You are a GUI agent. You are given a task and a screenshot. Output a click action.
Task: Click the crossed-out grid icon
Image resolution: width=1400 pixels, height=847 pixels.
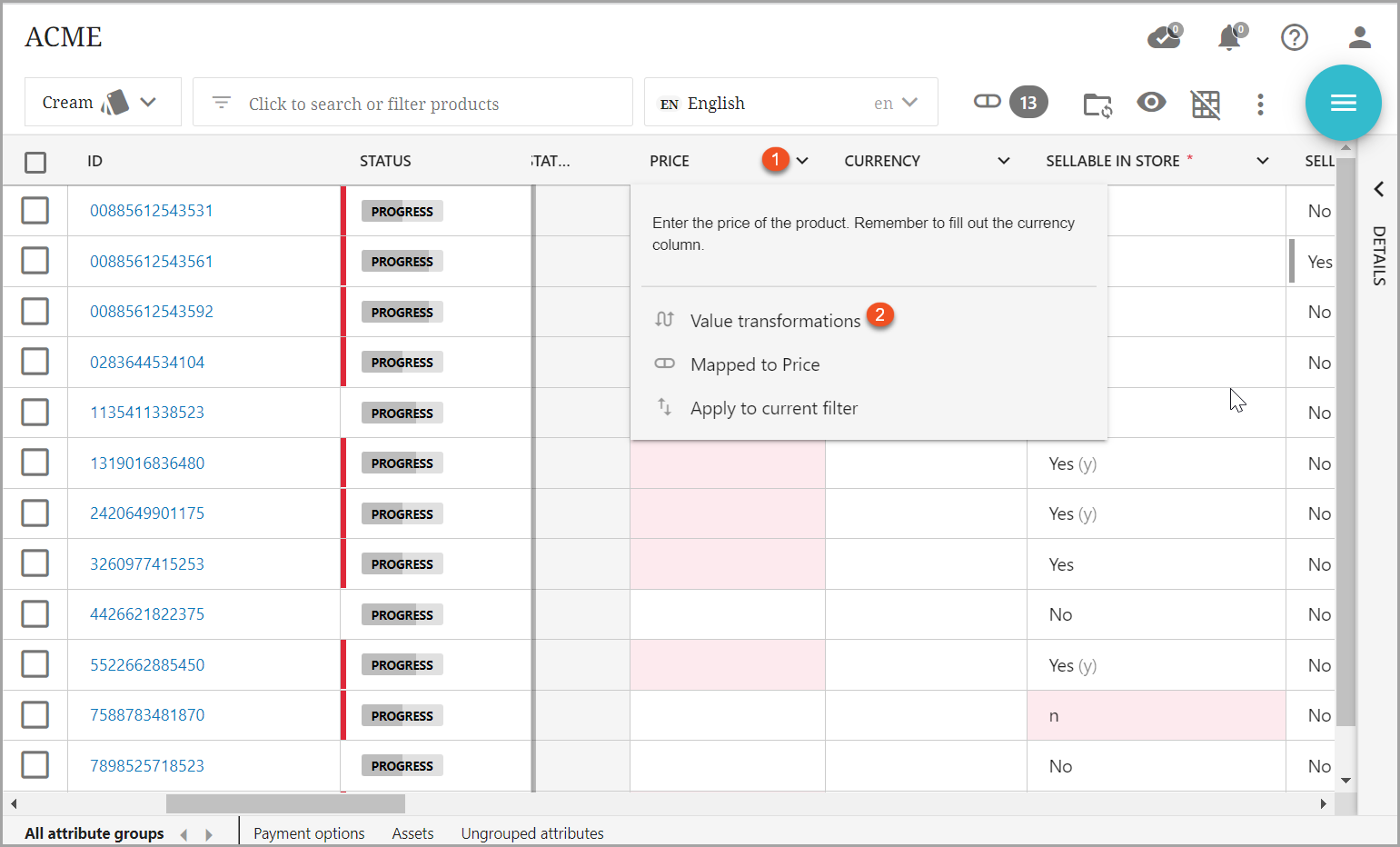[x=1206, y=105]
